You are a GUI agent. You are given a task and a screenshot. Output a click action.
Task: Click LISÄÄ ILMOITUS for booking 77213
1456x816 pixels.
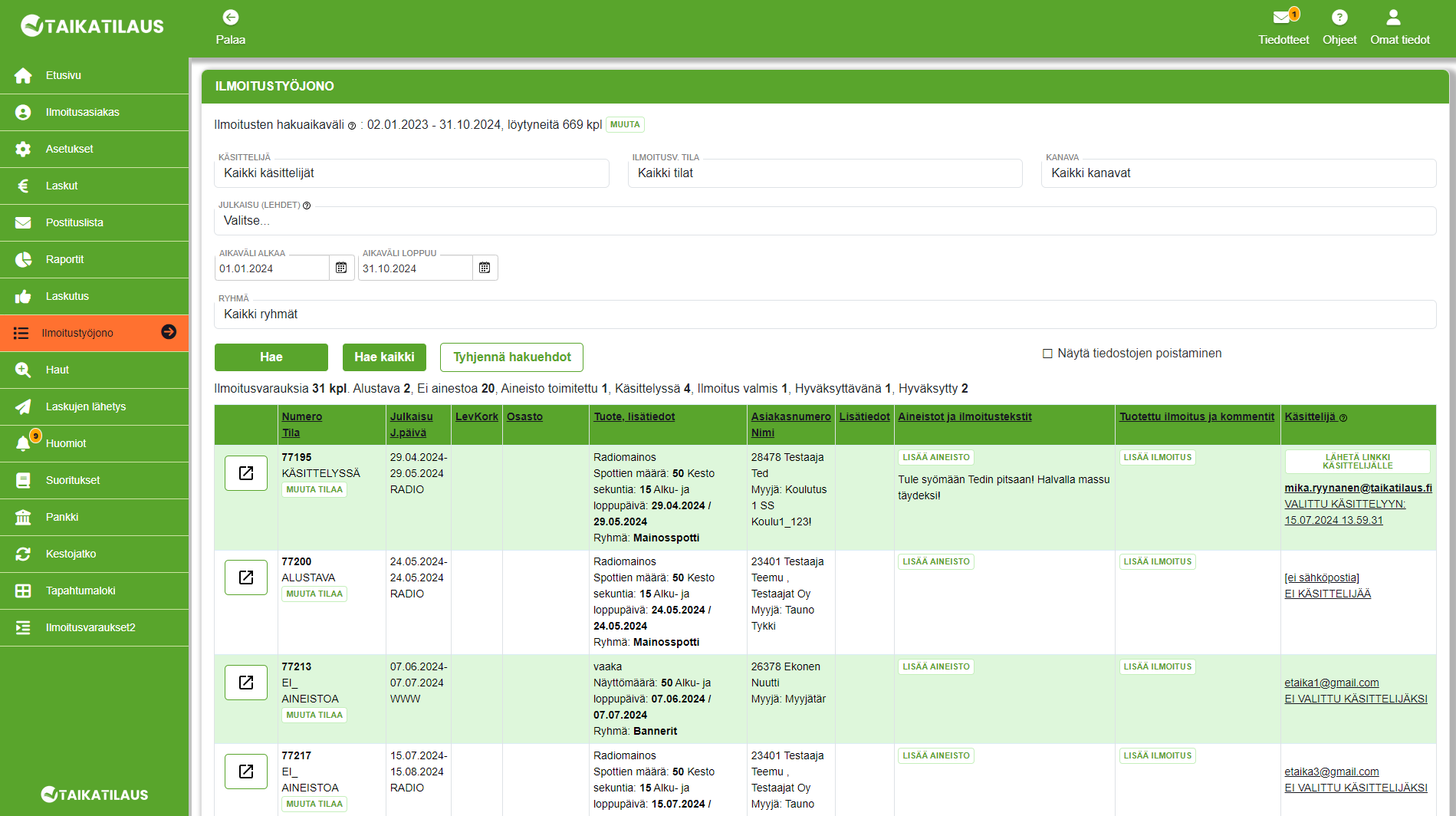pyautogui.click(x=1158, y=666)
